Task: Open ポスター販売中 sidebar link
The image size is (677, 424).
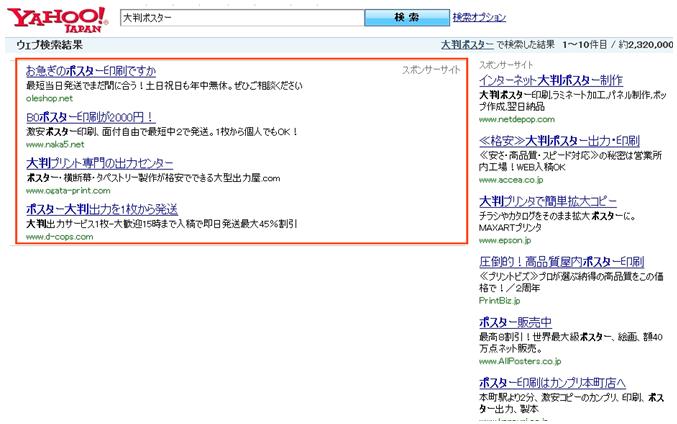Action: point(516,322)
